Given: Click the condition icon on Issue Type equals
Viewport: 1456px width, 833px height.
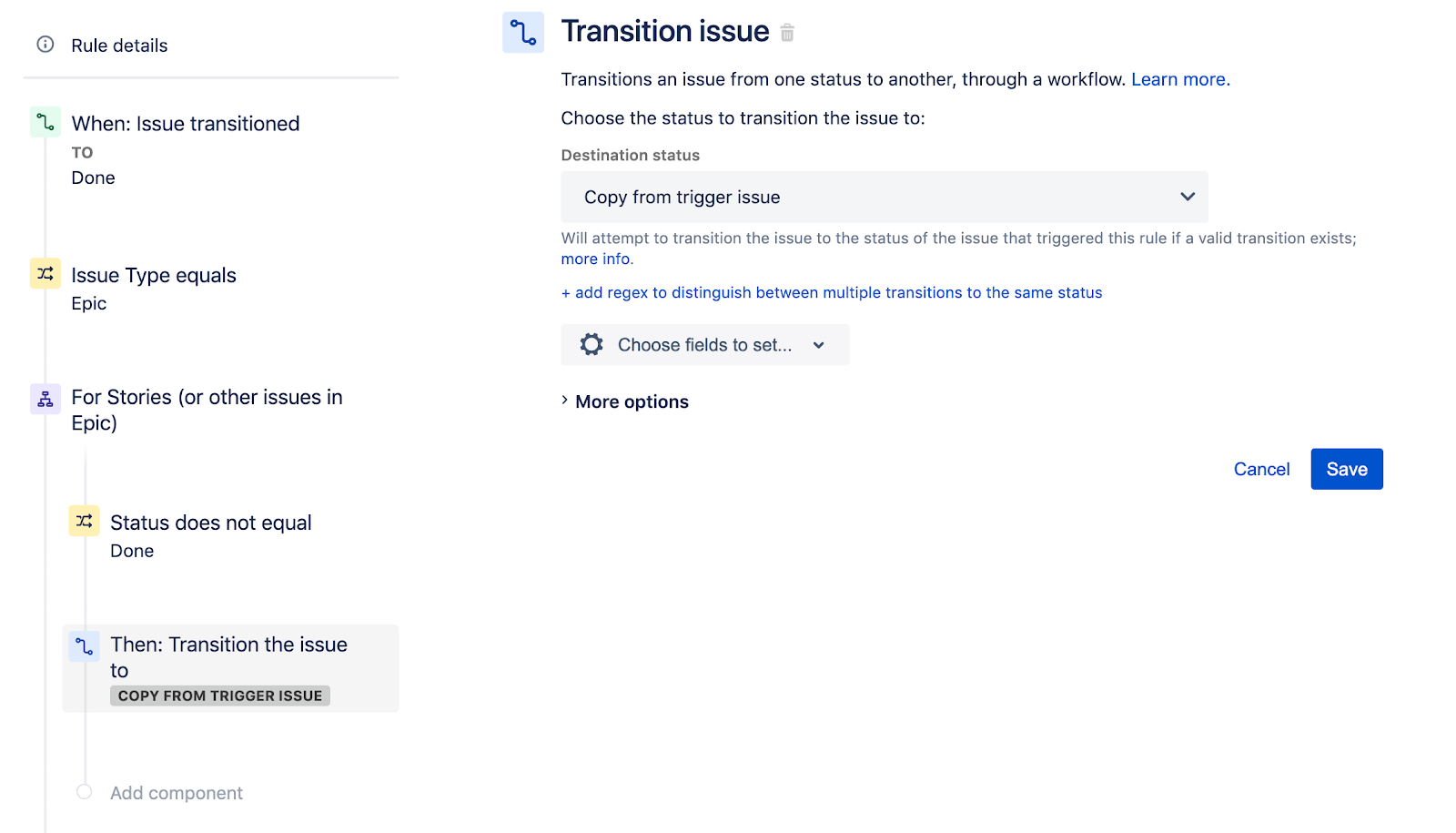Looking at the screenshot, I should click(45, 273).
